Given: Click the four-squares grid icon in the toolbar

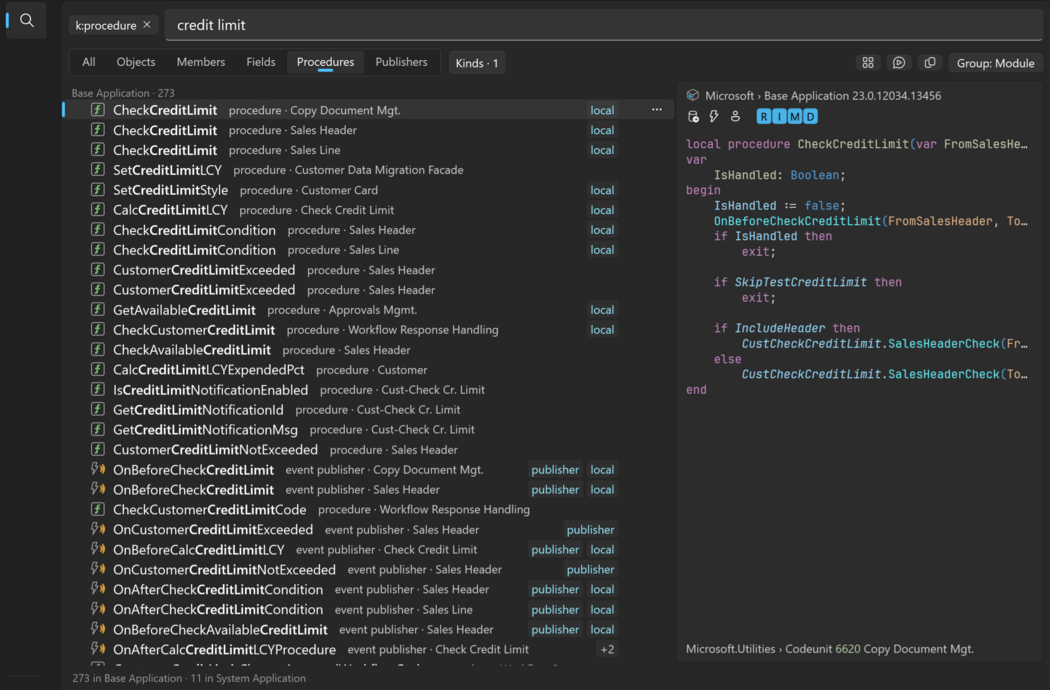Looking at the screenshot, I should click(868, 63).
